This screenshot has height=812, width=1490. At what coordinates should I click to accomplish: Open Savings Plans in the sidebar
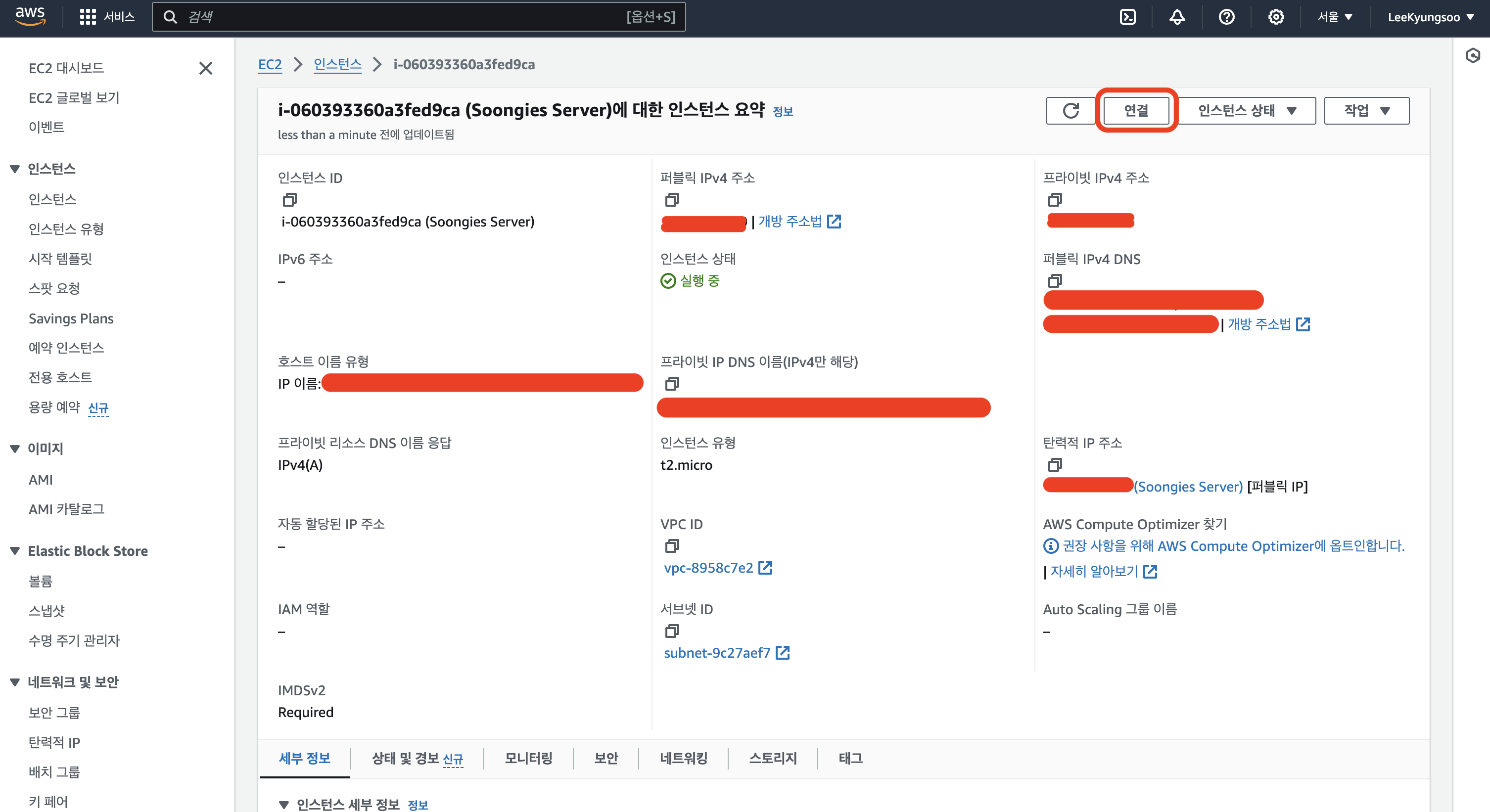(x=71, y=318)
